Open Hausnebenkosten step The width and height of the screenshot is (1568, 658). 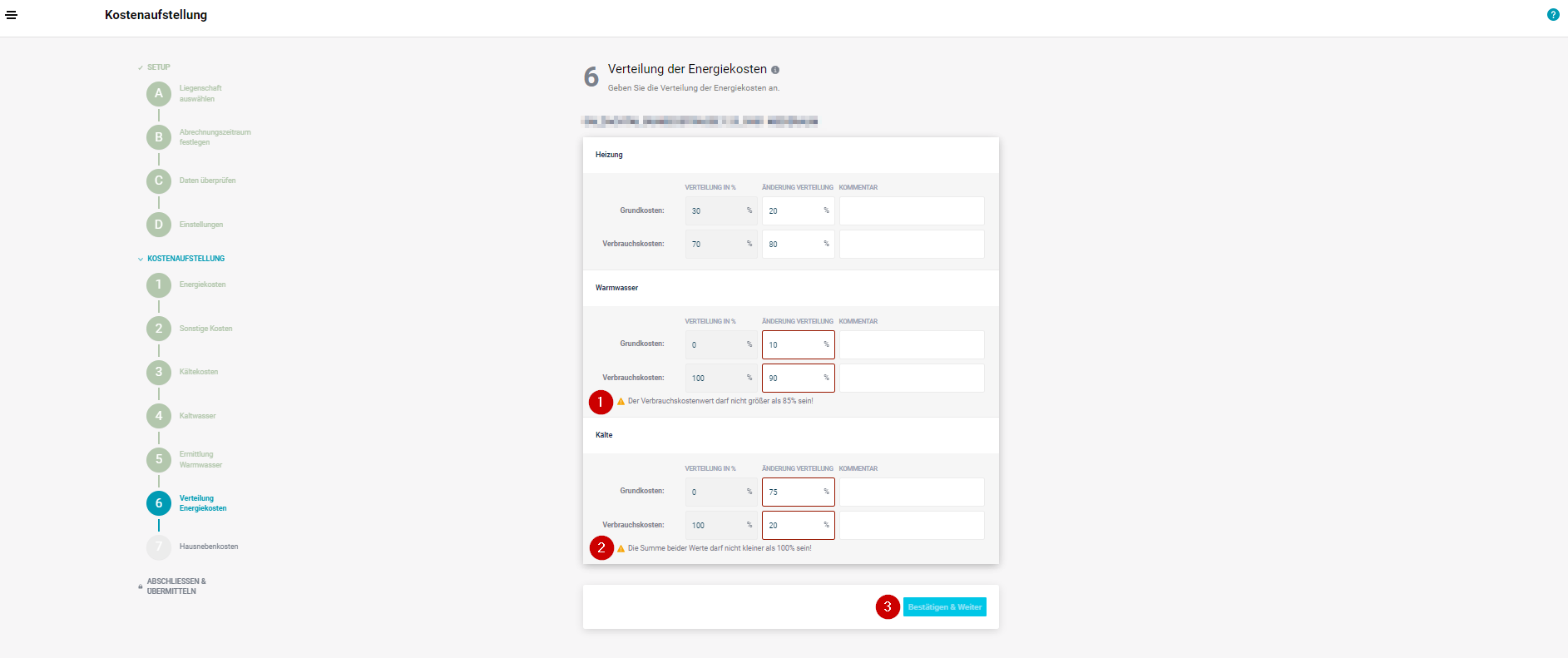tap(208, 547)
